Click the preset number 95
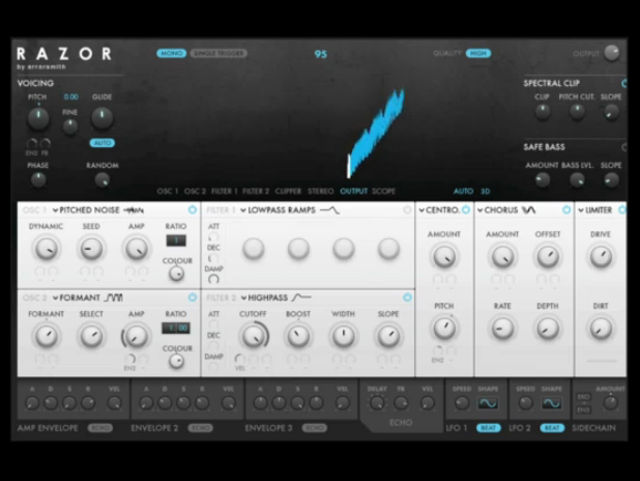The height and width of the screenshot is (481, 640). (321, 54)
